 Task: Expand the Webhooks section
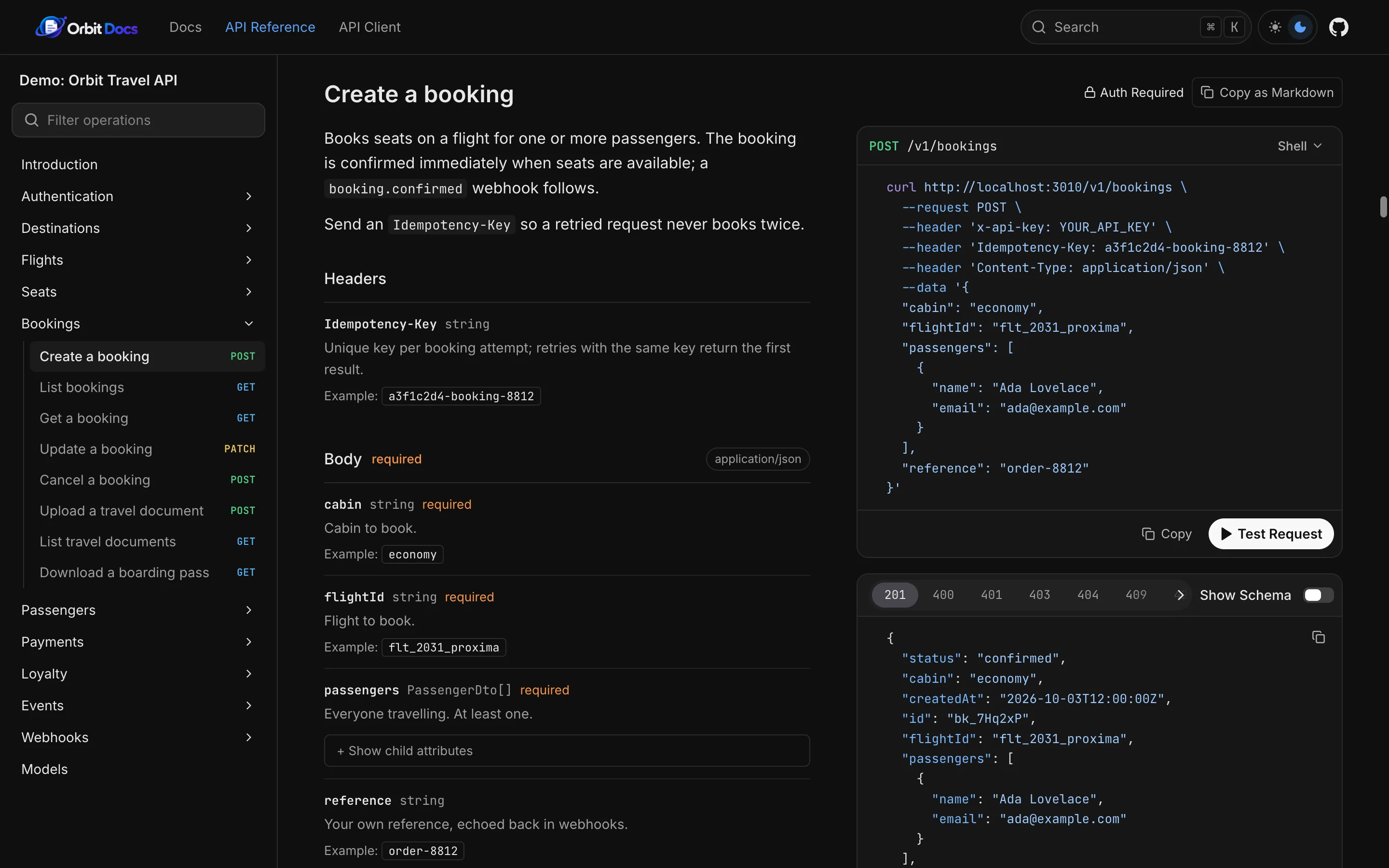click(x=138, y=737)
